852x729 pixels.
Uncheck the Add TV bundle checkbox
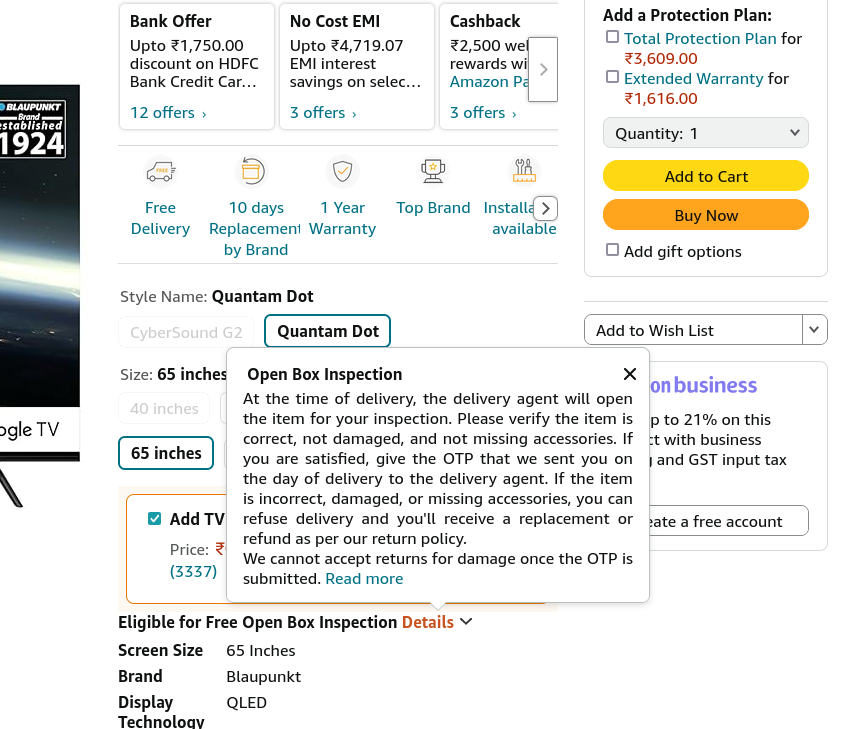(154, 519)
